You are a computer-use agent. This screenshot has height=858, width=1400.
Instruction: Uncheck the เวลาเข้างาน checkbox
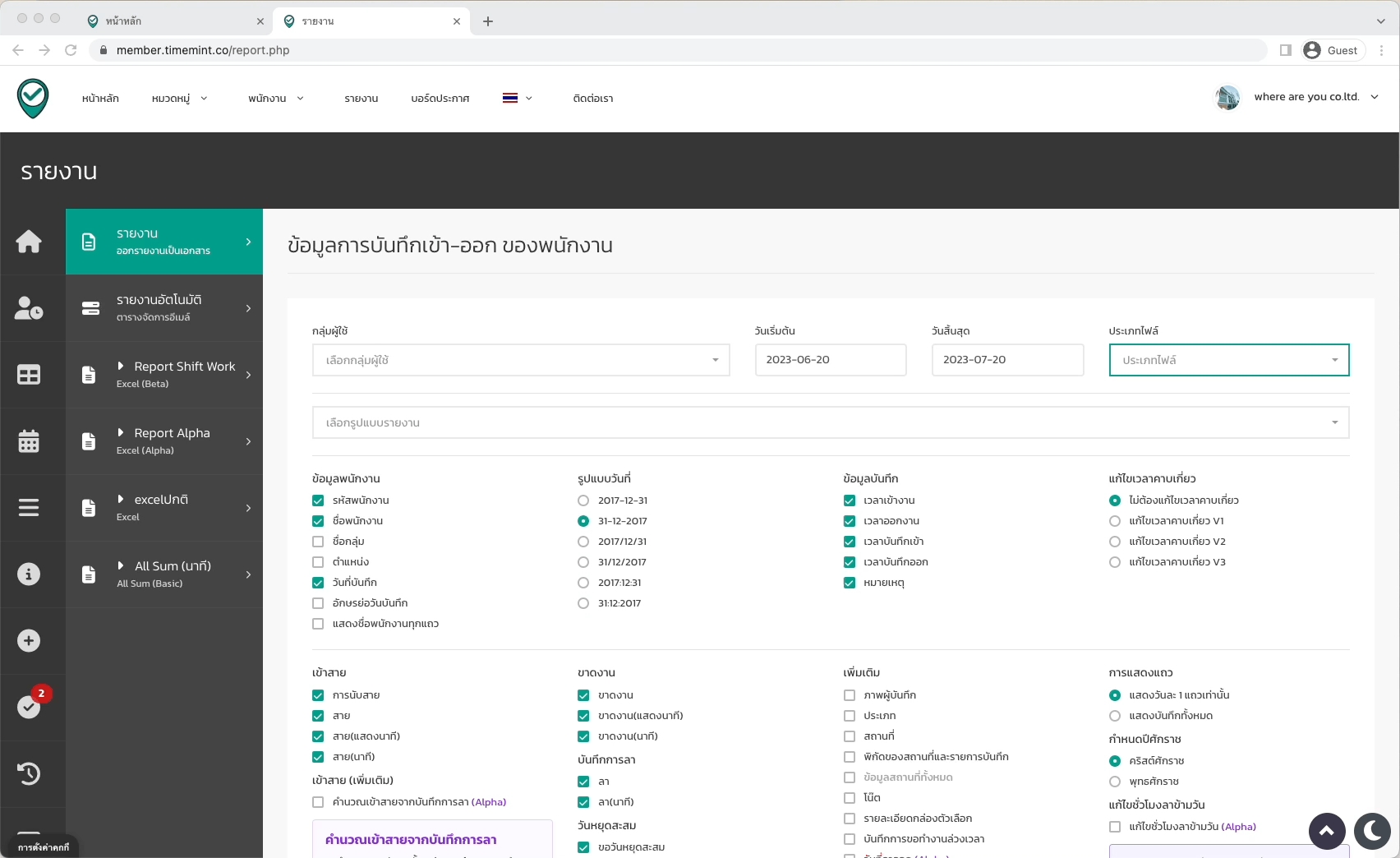pos(850,501)
